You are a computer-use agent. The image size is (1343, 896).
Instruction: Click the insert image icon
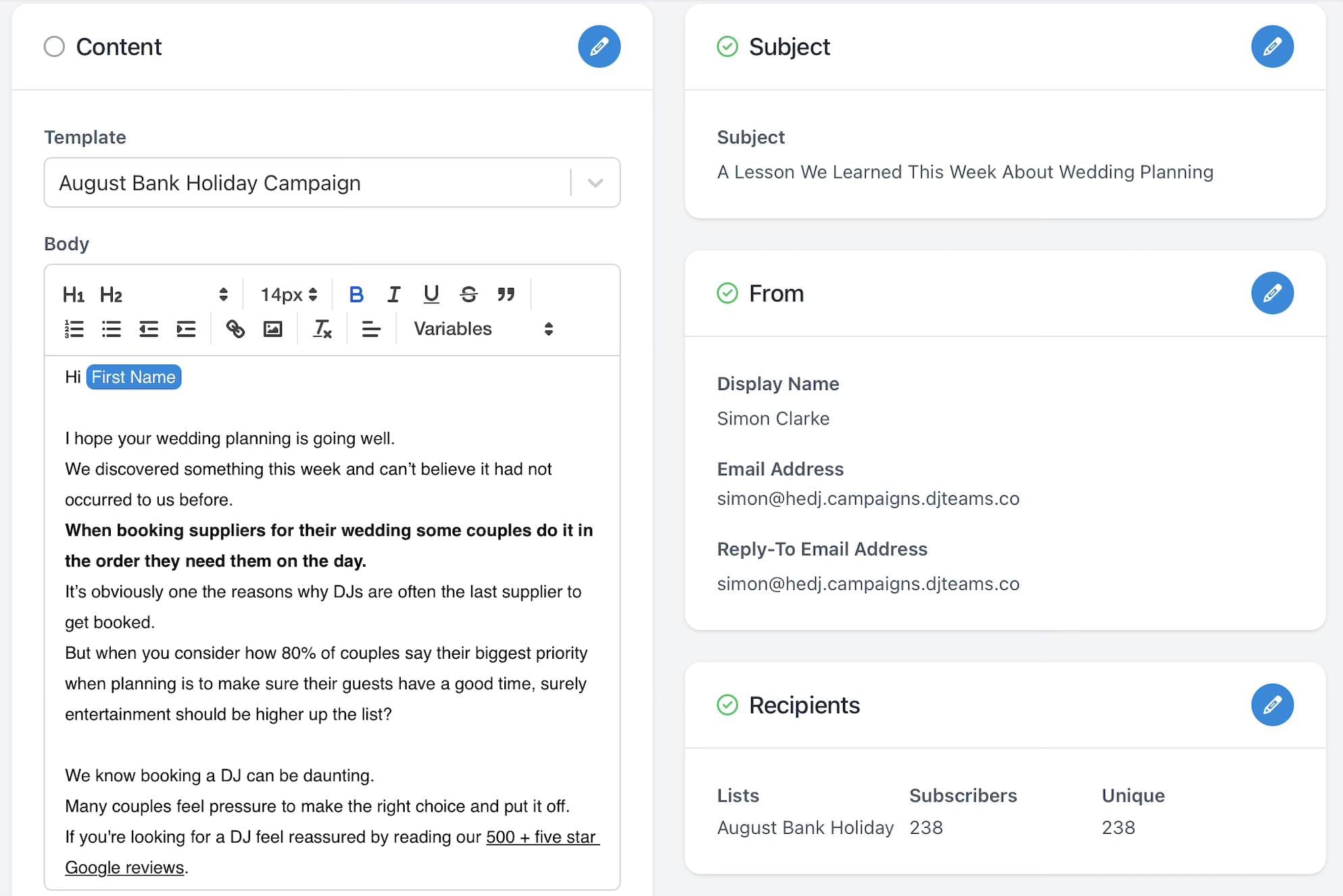pos(272,329)
